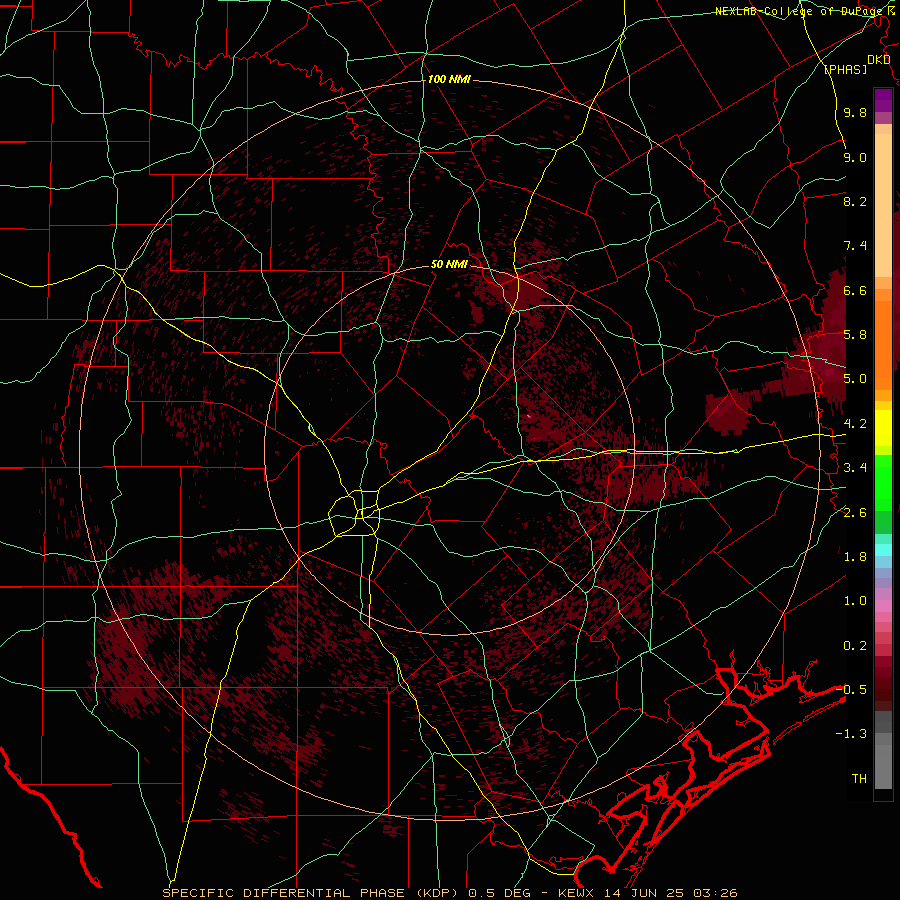The width and height of the screenshot is (900, 900).
Task: Pick the cyan segment of the color bar
Action: click(x=883, y=549)
